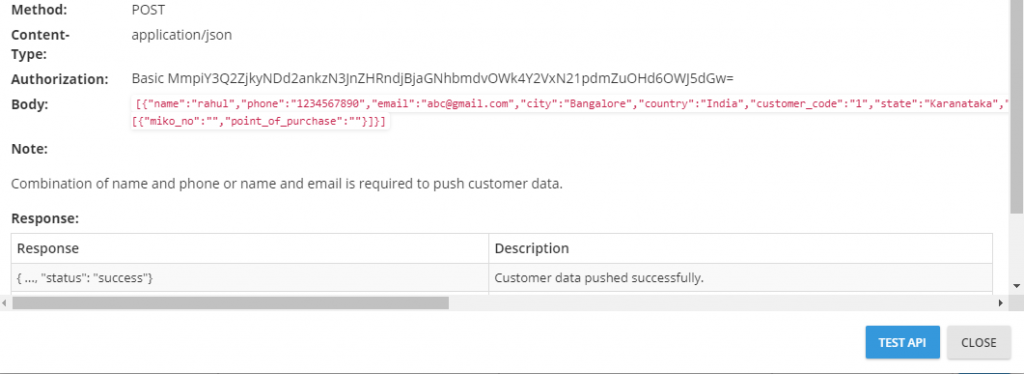The width and height of the screenshot is (1024, 374).
Task: Click the TEST API button
Action: tap(903, 343)
